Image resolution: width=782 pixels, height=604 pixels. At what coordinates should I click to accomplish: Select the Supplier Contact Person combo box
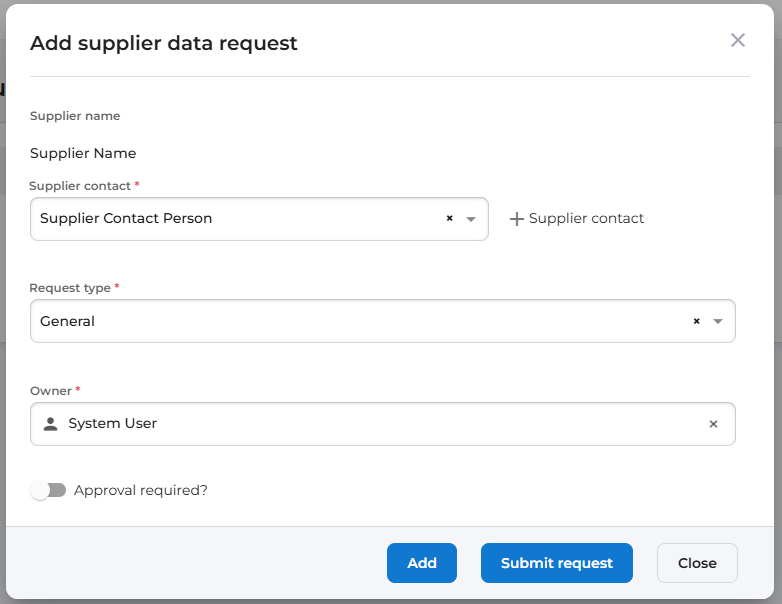[235, 219]
